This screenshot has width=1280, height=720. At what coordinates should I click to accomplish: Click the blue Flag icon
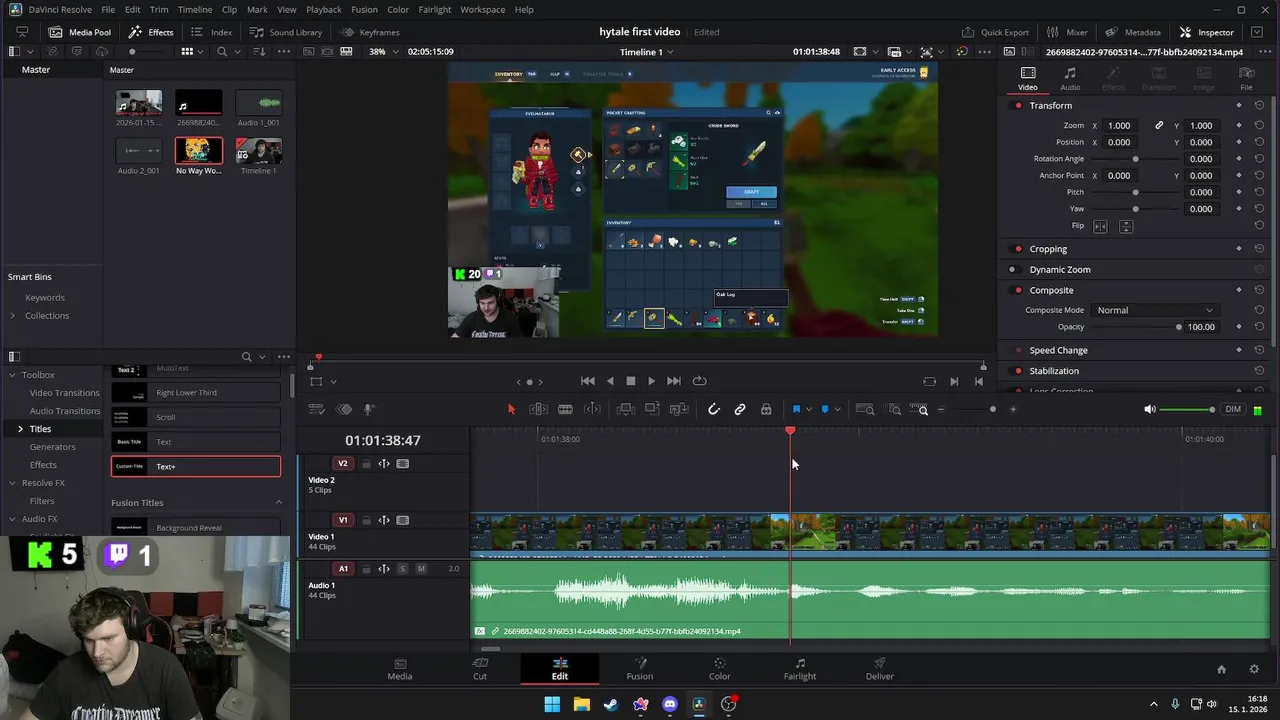point(796,409)
